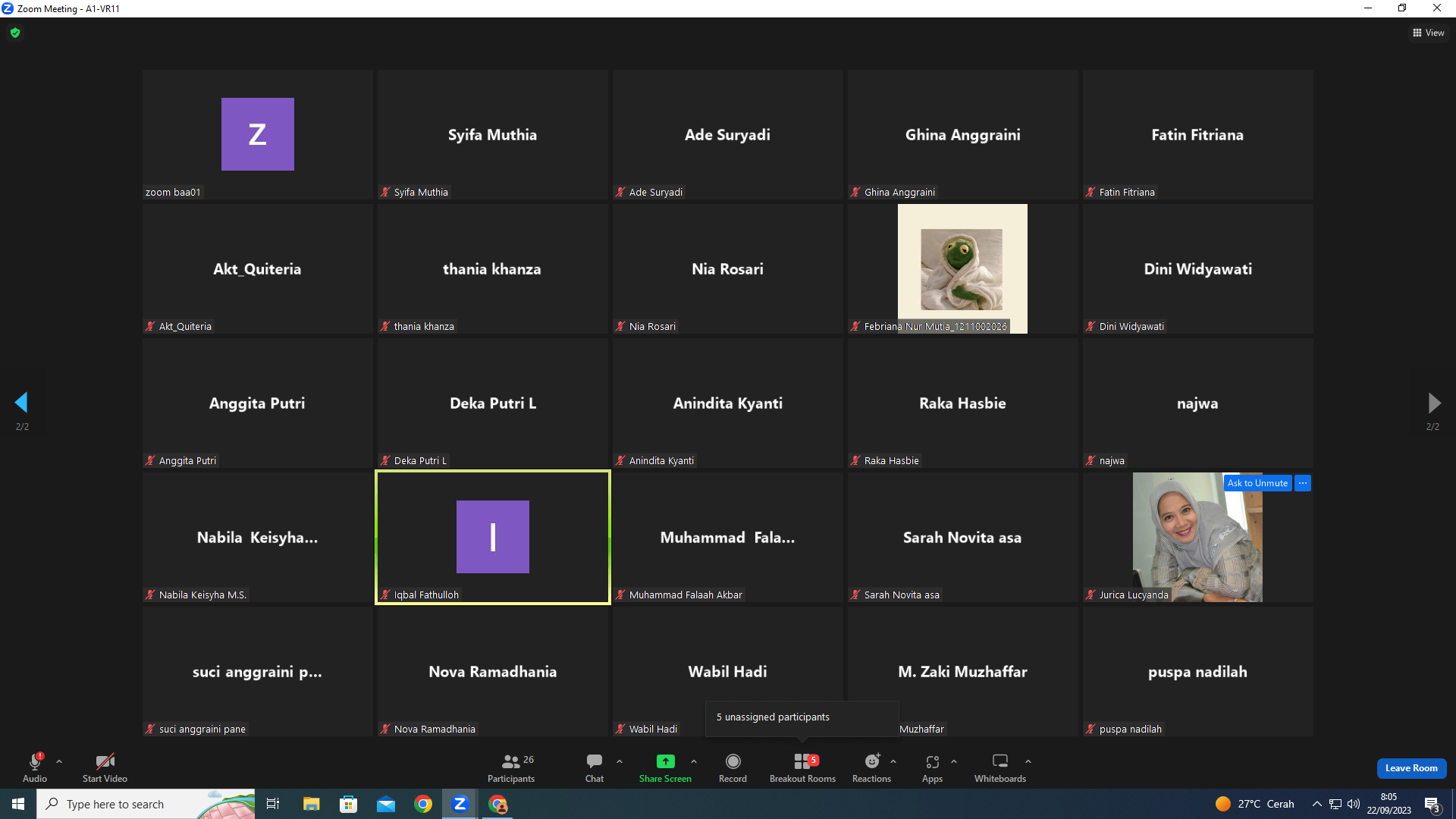Click the Akt_Quiteria name label
This screenshot has height=819, width=1456.
185,327
